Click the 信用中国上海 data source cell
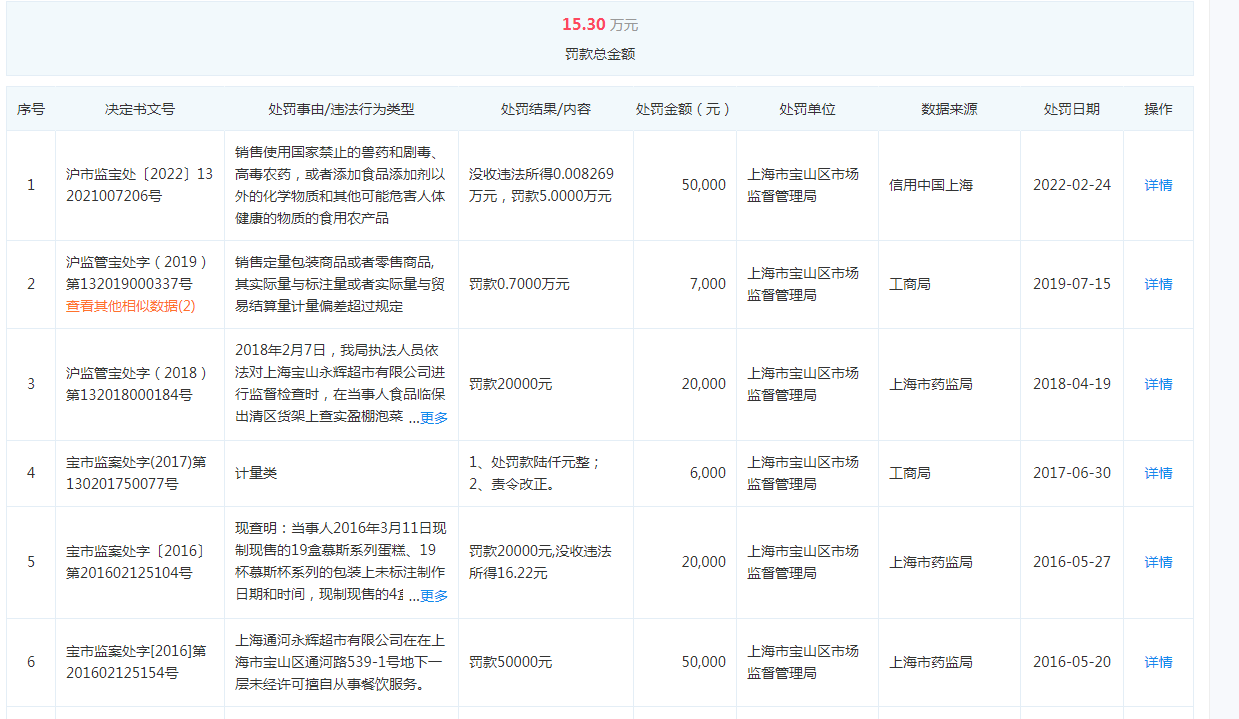 click(931, 185)
